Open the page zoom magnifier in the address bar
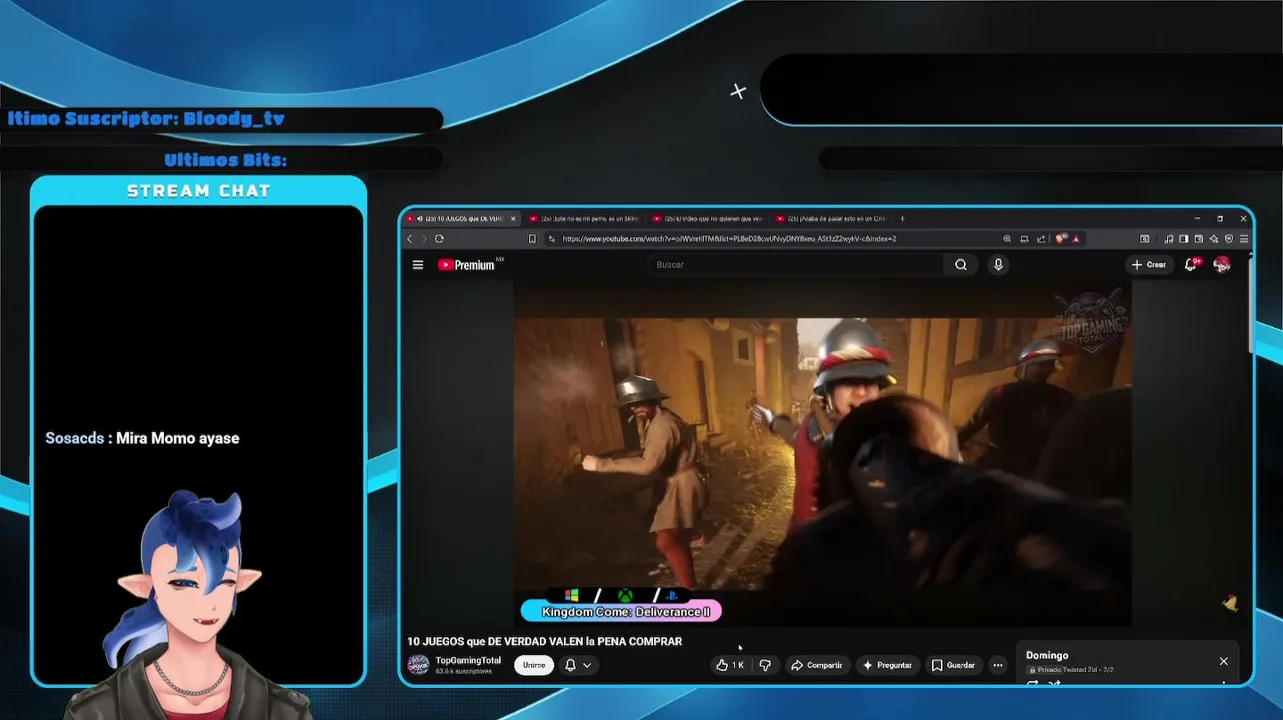1283x720 pixels. point(1007,239)
